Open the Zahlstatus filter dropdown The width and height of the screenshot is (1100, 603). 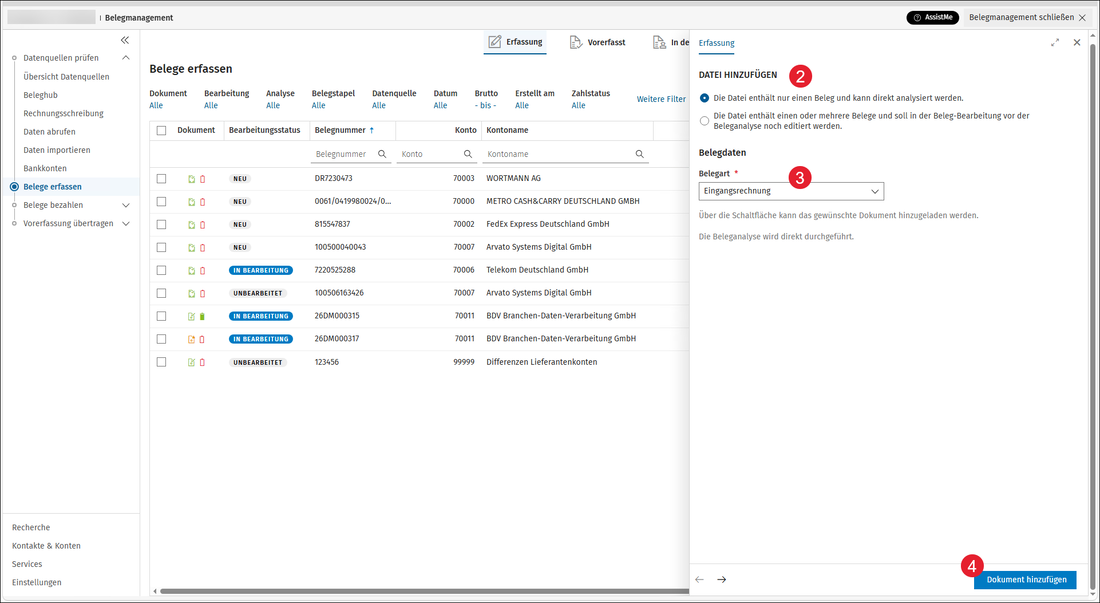(x=579, y=105)
